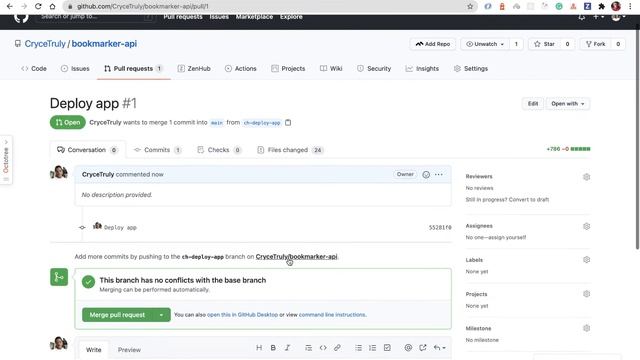Open the Milestone settings gear
The width and height of the screenshot is (640, 360).
coord(587,328)
